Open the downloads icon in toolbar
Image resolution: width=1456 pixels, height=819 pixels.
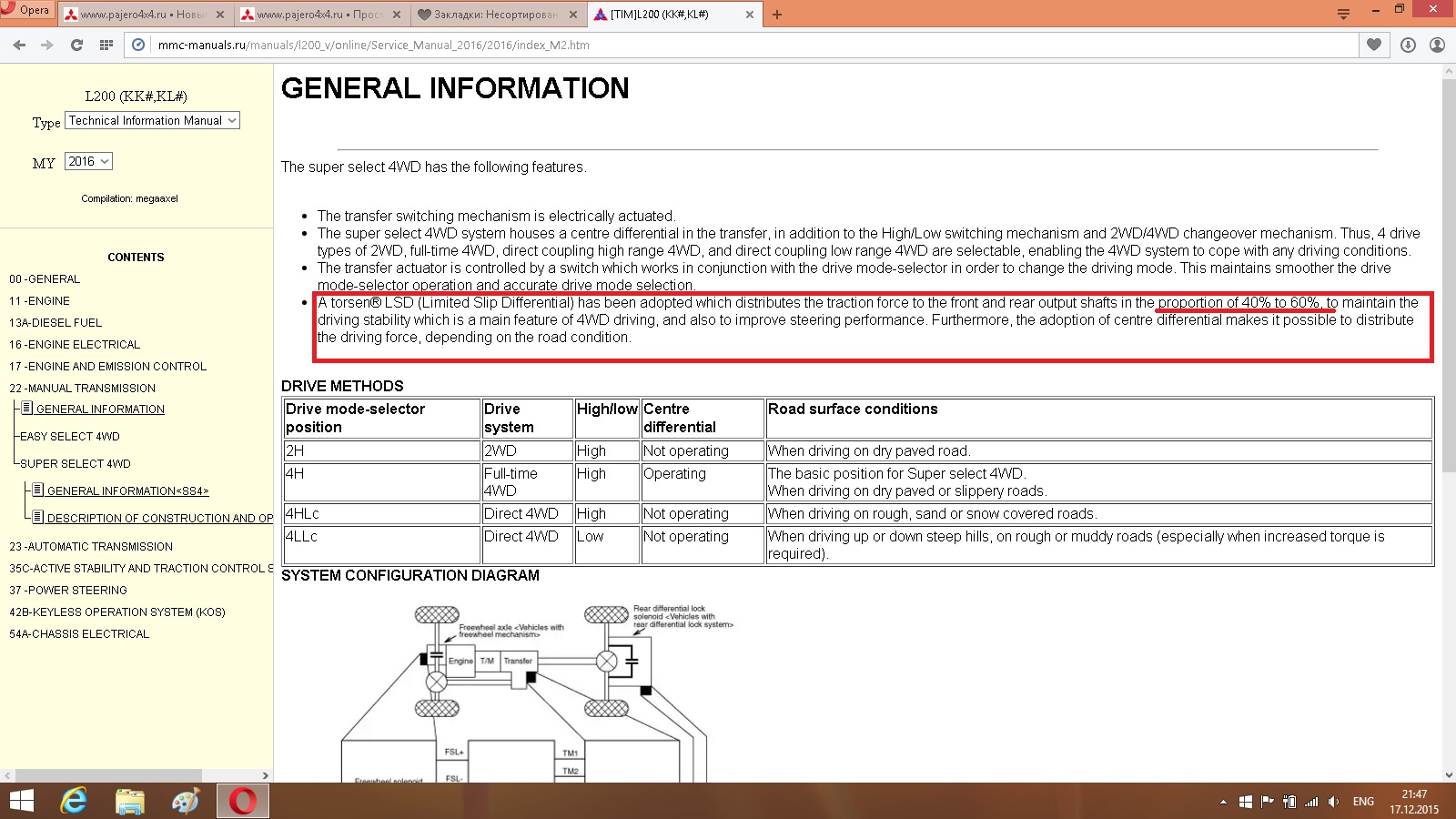click(x=1408, y=45)
